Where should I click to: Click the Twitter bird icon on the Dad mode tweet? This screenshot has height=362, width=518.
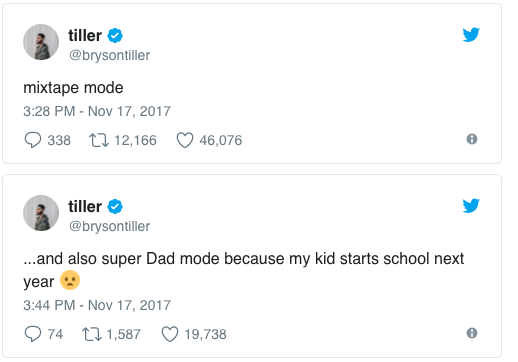coord(471,205)
